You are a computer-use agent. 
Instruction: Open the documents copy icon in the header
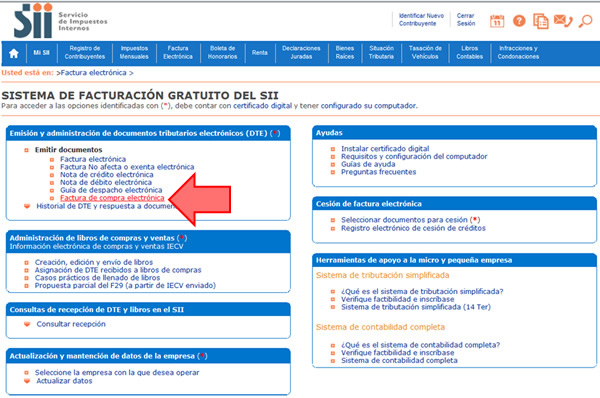point(541,21)
